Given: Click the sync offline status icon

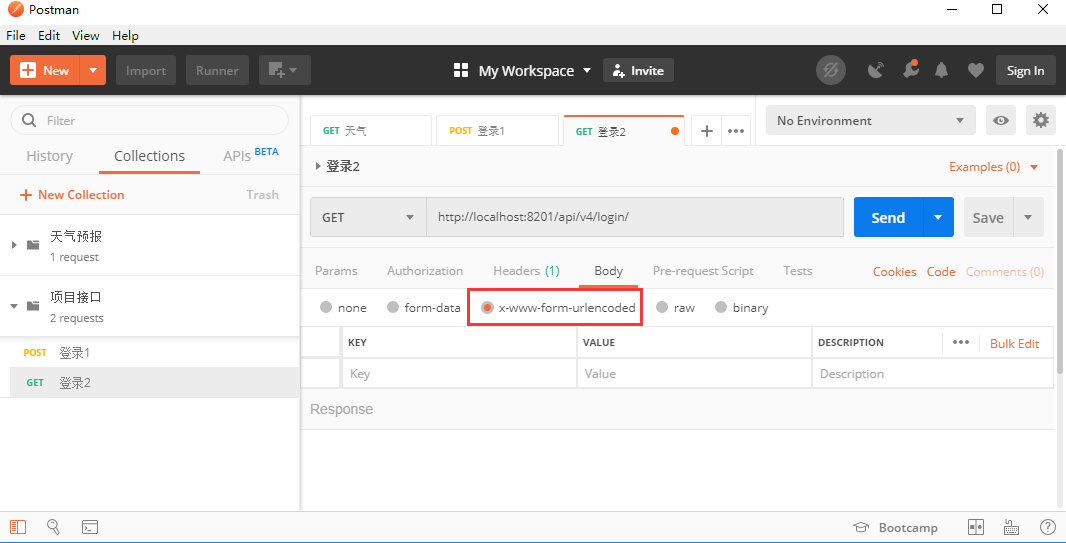Looking at the screenshot, I should pyautogui.click(x=831, y=70).
